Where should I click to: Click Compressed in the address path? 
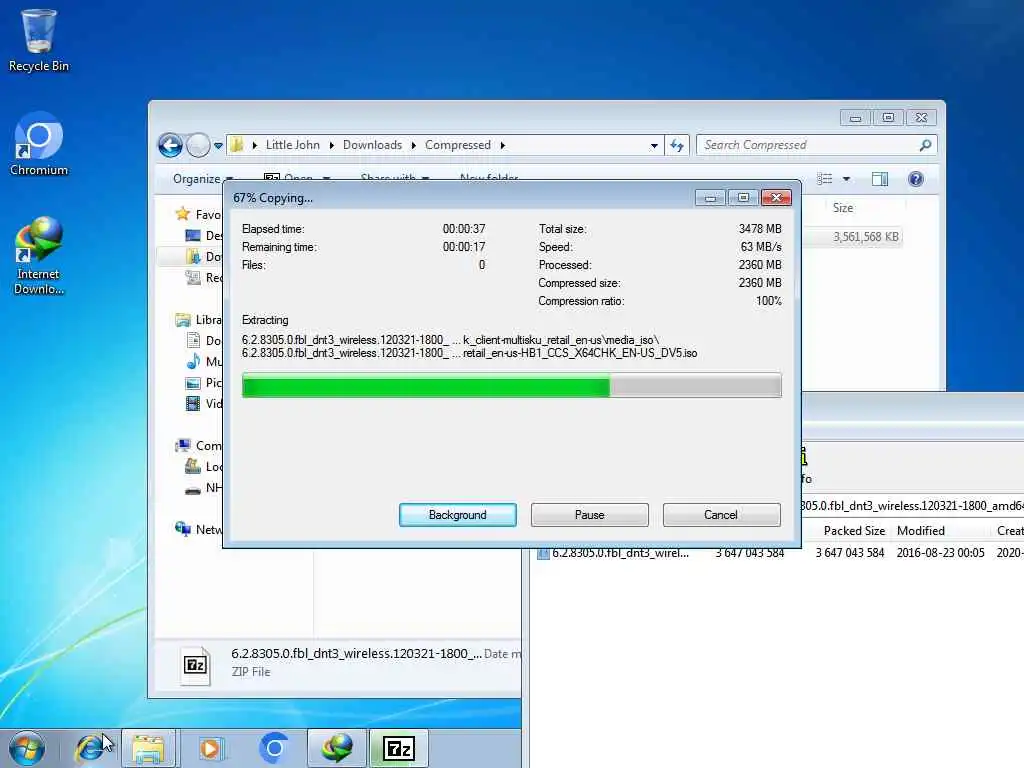(x=458, y=145)
